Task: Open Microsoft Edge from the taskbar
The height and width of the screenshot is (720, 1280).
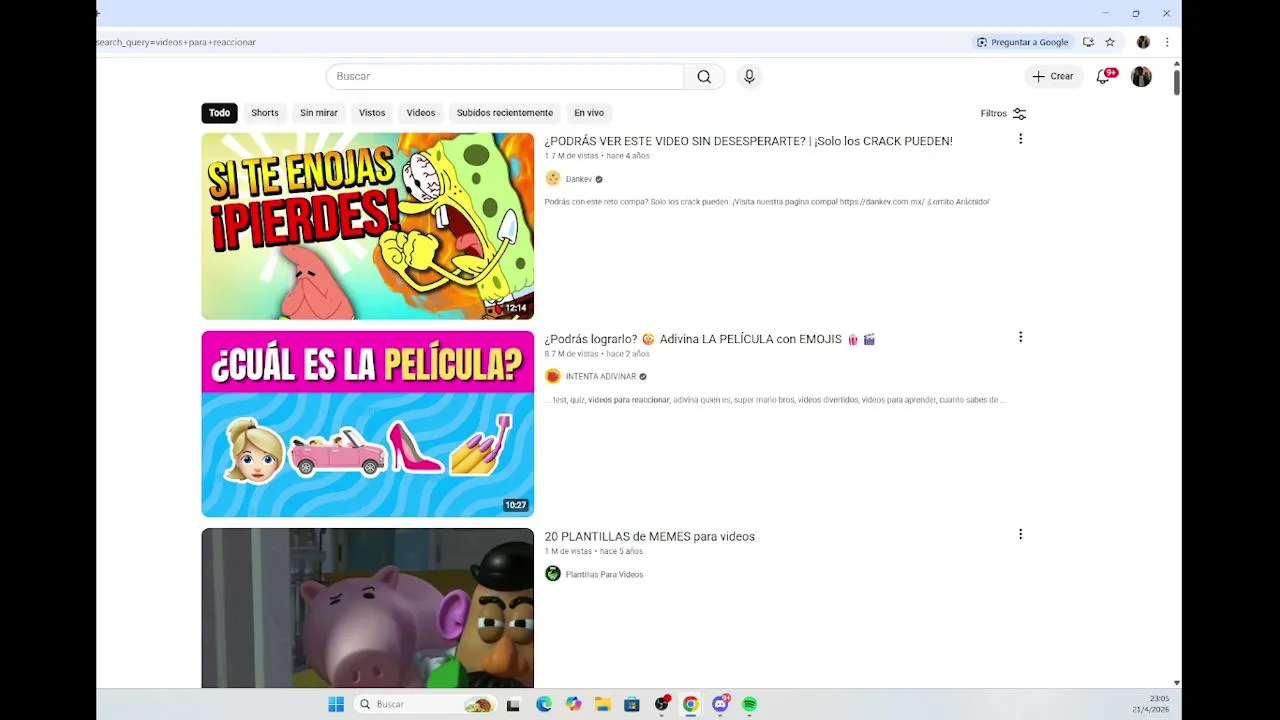Action: [x=544, y=704]
